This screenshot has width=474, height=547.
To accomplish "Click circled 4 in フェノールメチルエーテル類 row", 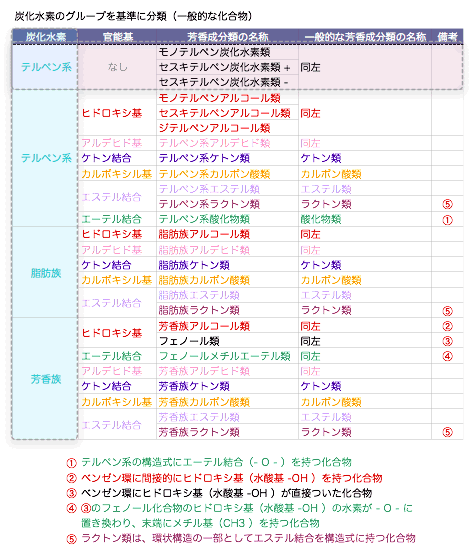I will (x=447, y=356).
